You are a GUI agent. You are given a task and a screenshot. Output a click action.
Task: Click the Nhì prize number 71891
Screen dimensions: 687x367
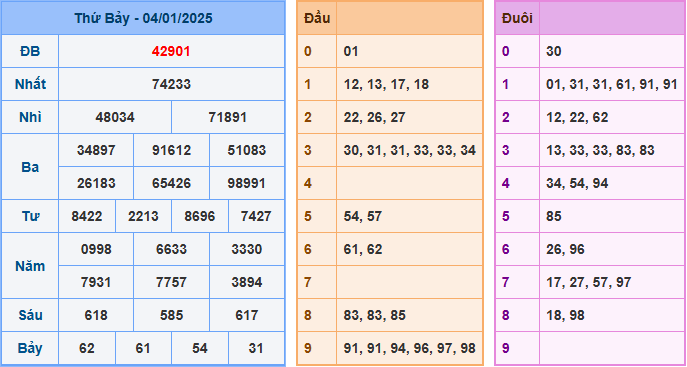tap(228, 117)
